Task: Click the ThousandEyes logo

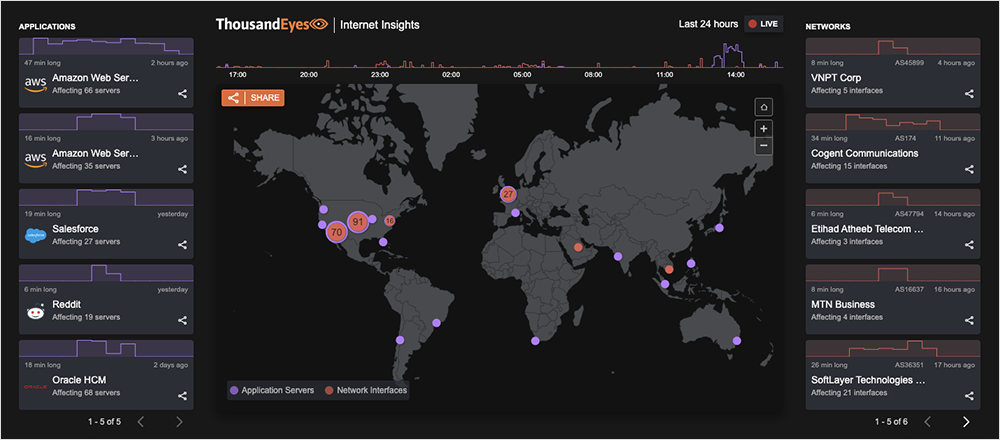Action: click(272, 24)
